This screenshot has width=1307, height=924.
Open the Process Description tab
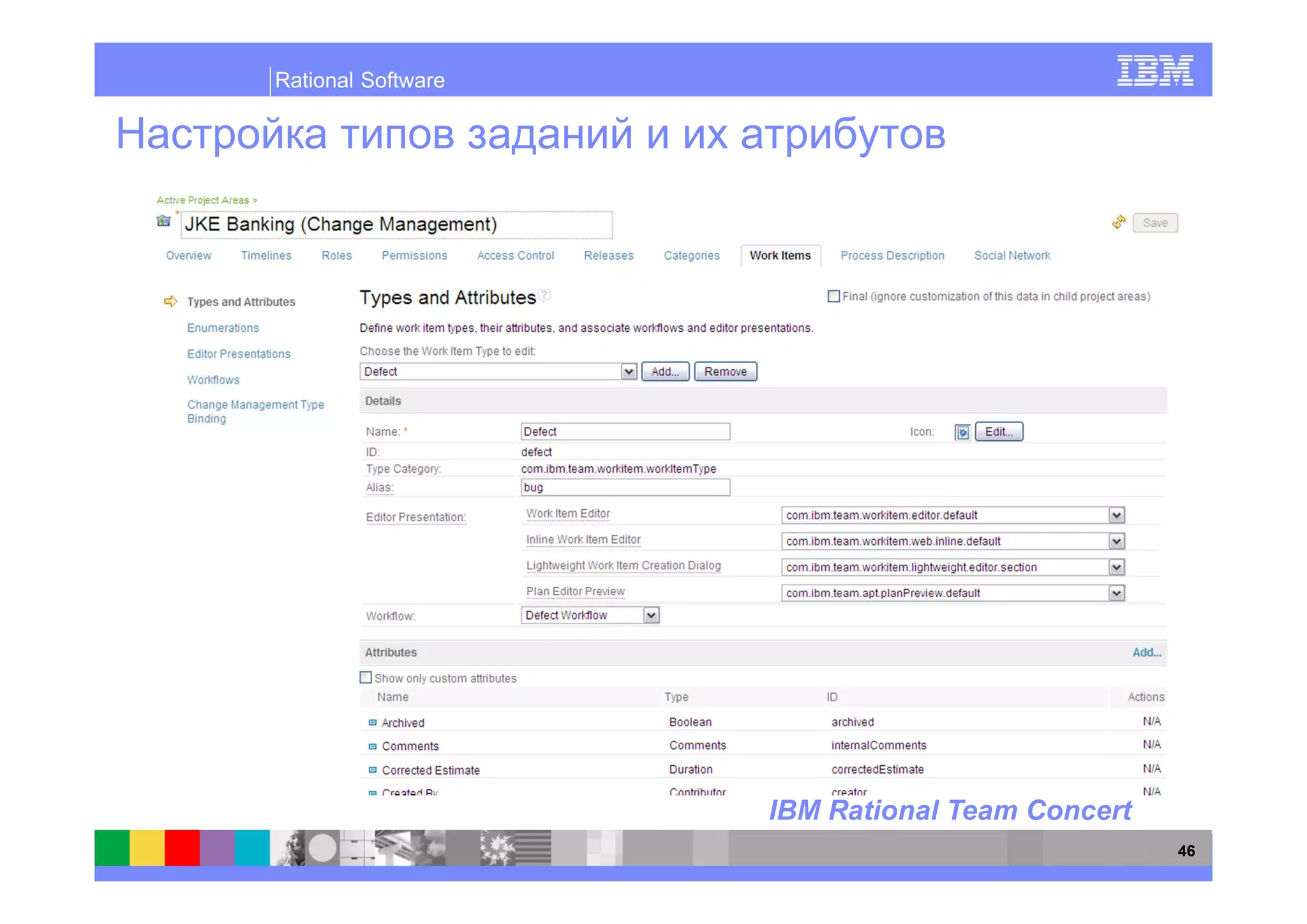point(892,255)
